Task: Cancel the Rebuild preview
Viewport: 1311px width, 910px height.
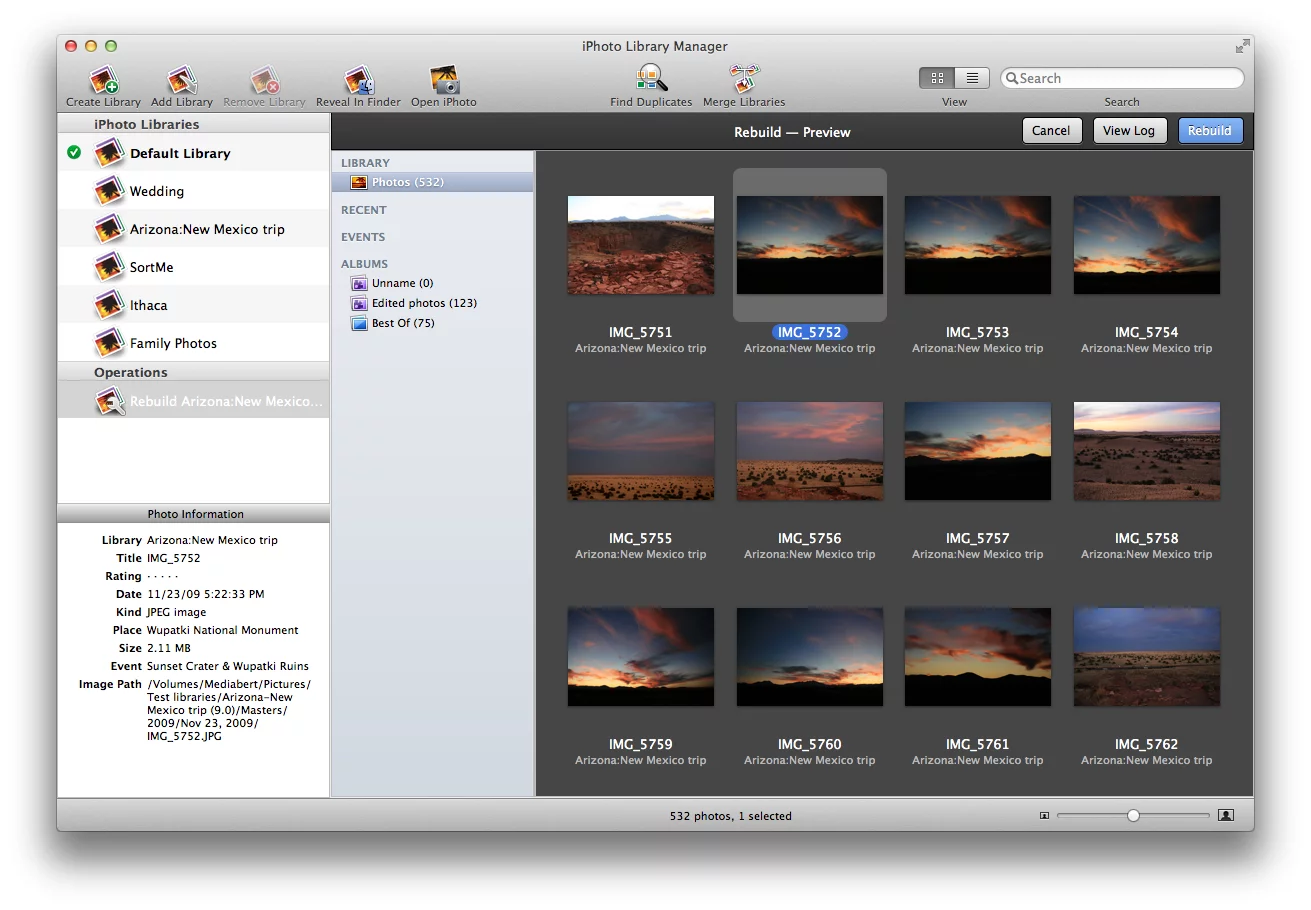Action: 1052,130
